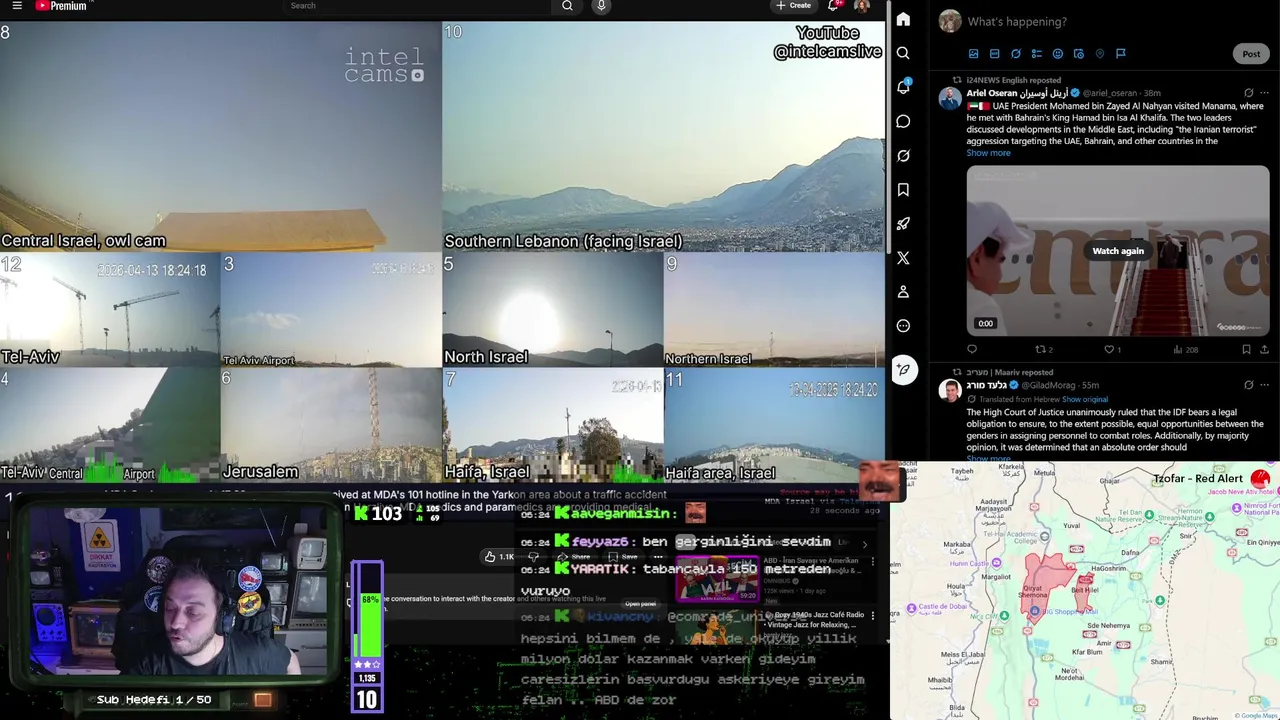Image resolution: width=1280 pixels, height=720 pixels.
Task: Like the YouTube video with 1.1K likes
Action: (x=501, y=556)
